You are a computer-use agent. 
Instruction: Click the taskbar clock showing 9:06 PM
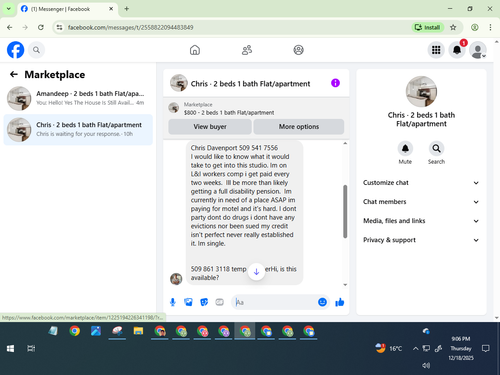click(461, 348)
